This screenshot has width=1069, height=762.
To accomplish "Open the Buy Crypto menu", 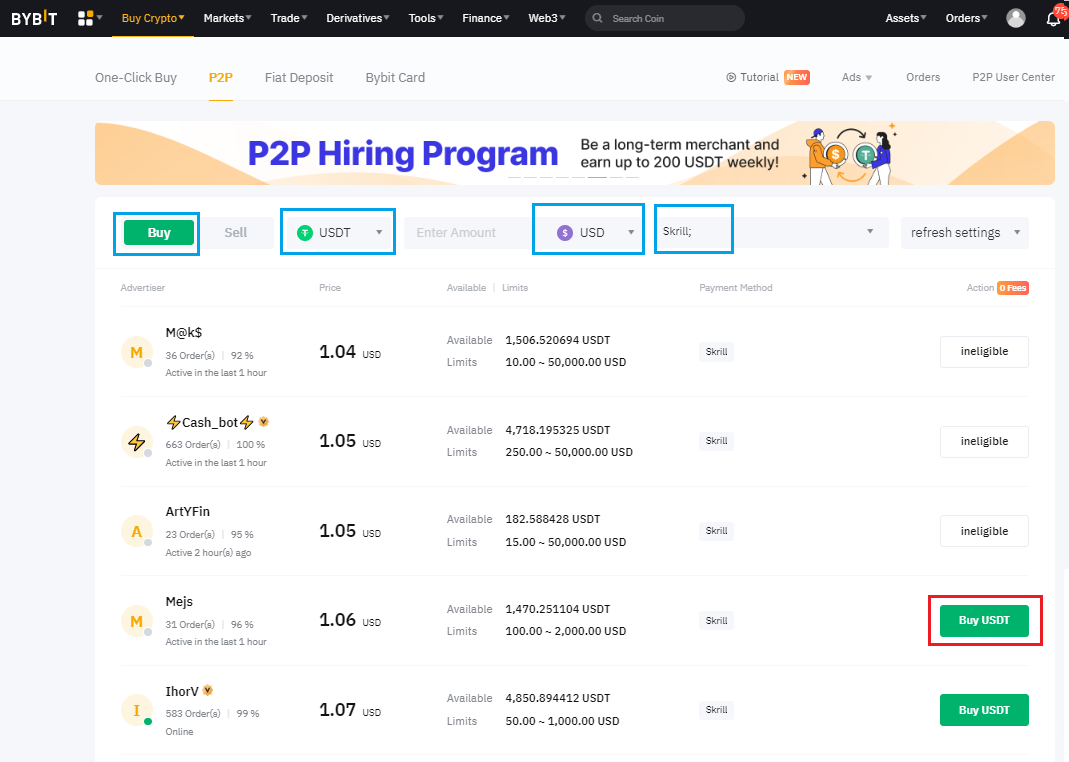I will (153, 18).
